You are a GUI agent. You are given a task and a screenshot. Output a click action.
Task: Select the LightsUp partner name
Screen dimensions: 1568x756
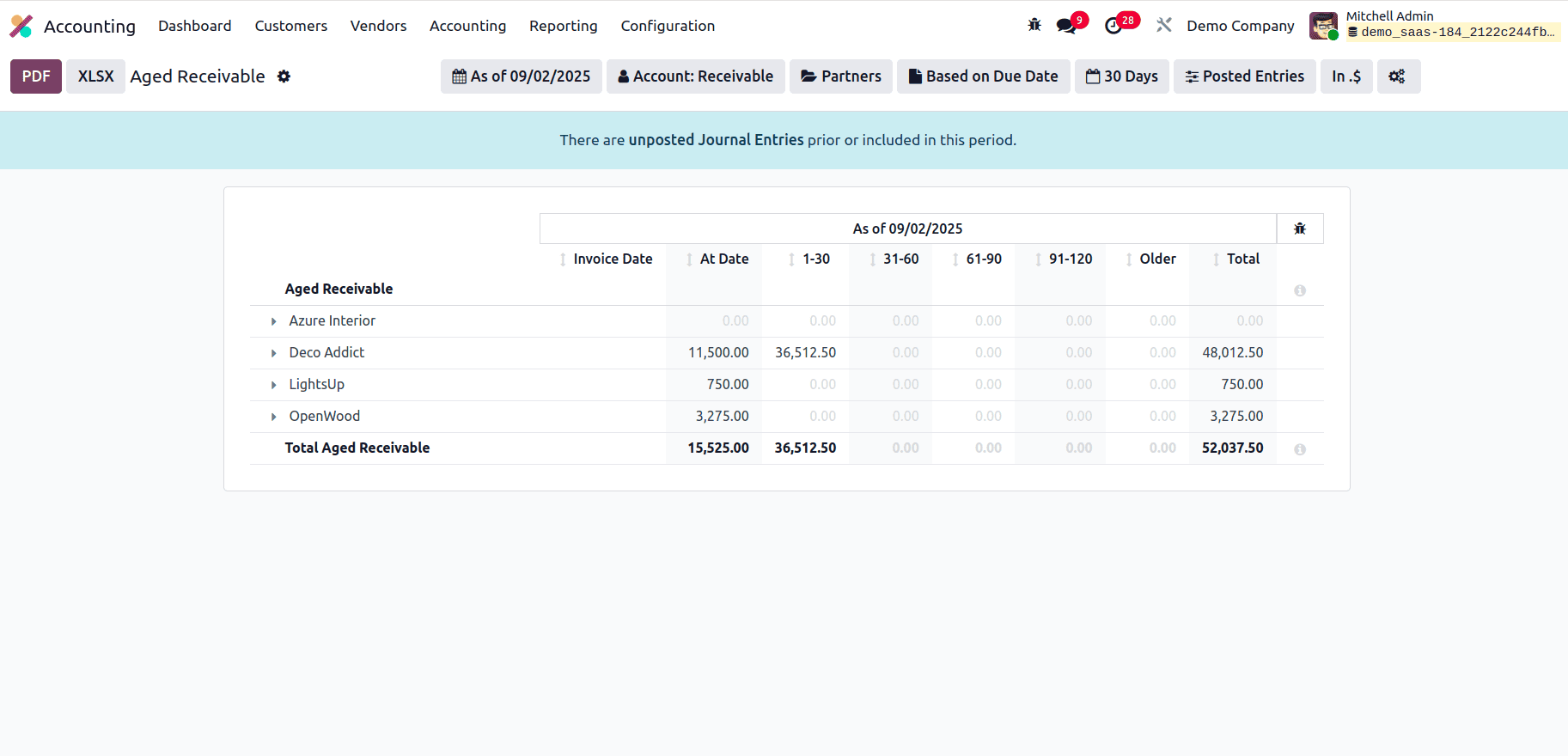[x=317, y=385]
